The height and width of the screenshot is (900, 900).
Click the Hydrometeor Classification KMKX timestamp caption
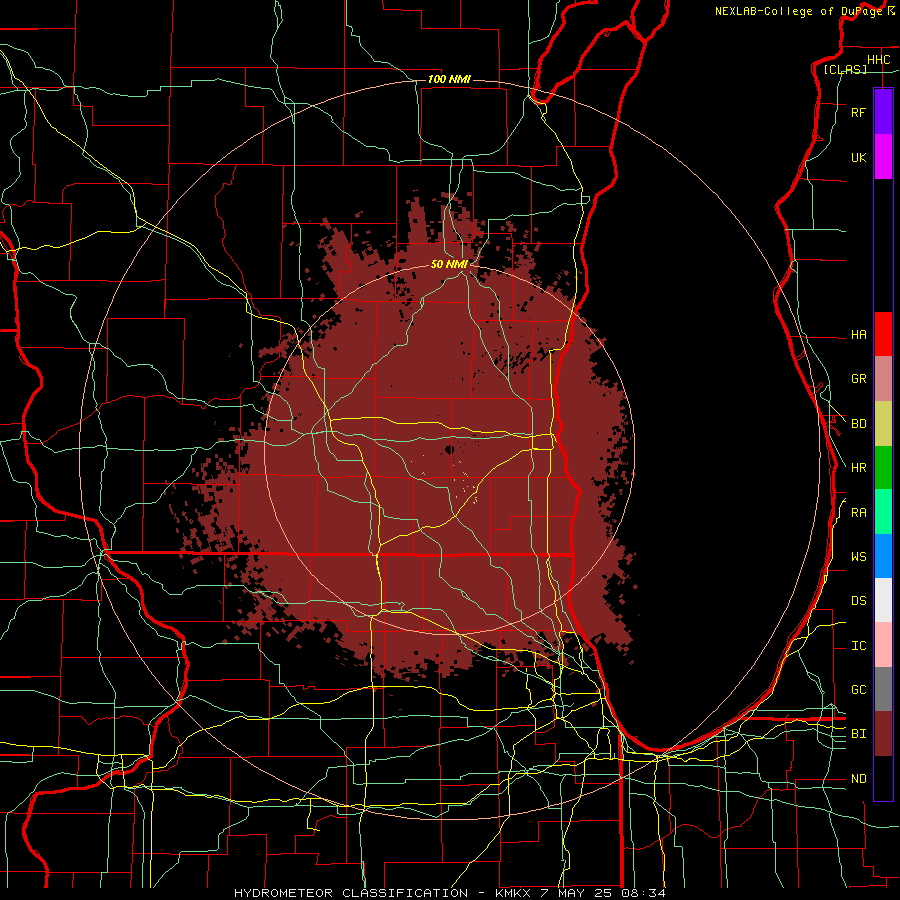pos(449,893)
